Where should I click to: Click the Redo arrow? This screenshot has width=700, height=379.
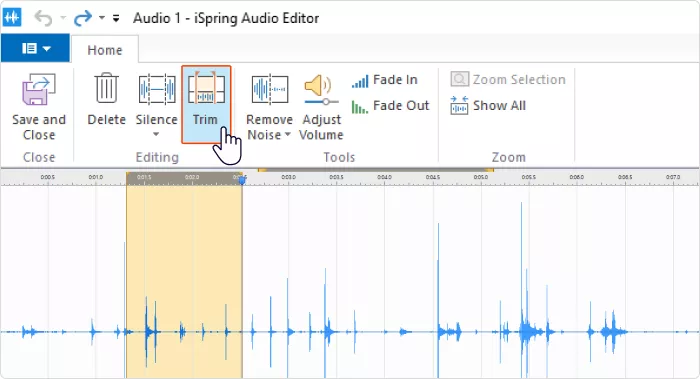(x=83, y=18)
